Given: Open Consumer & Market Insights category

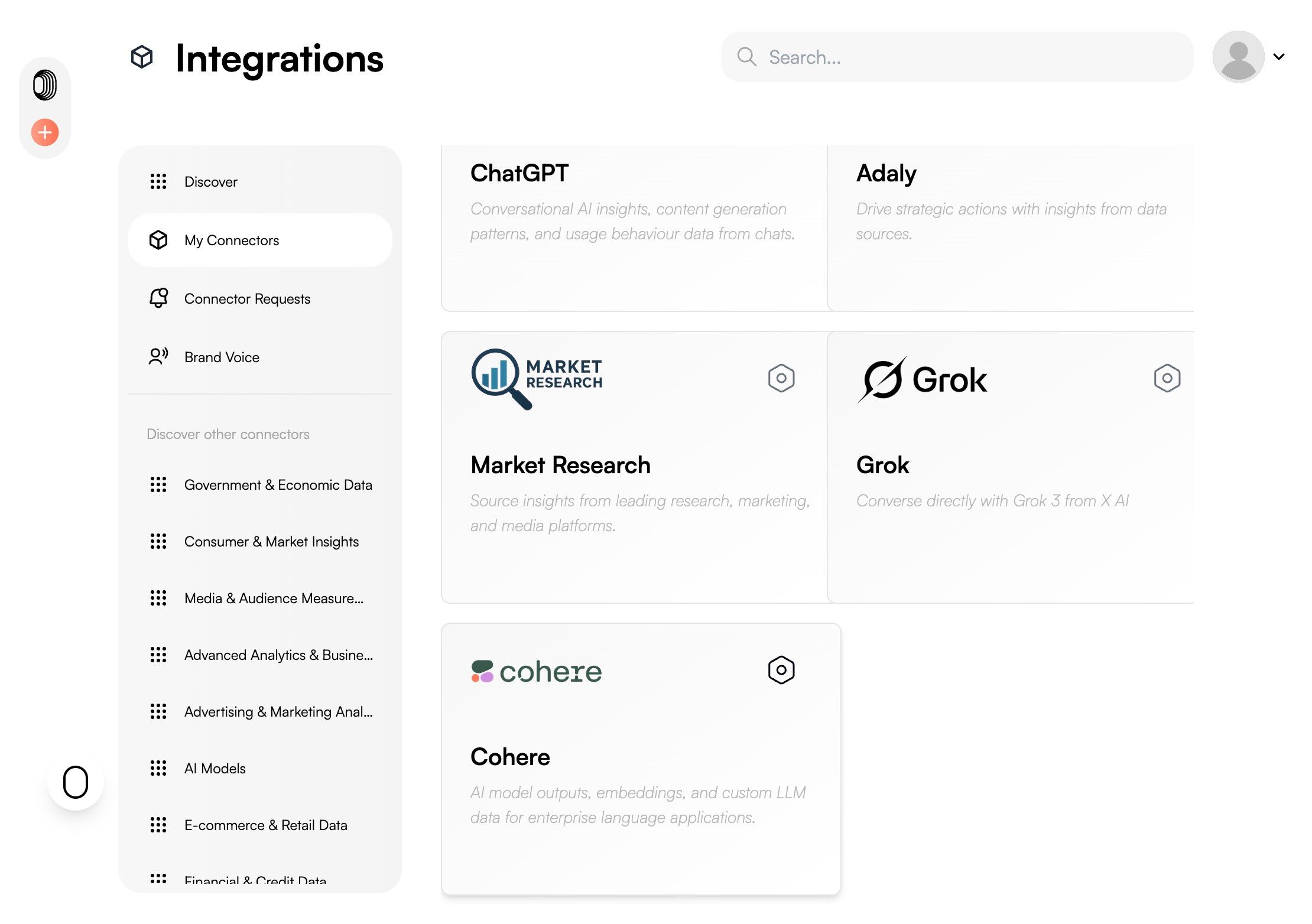Looking at the screenshot, I should tap(271, 542).
